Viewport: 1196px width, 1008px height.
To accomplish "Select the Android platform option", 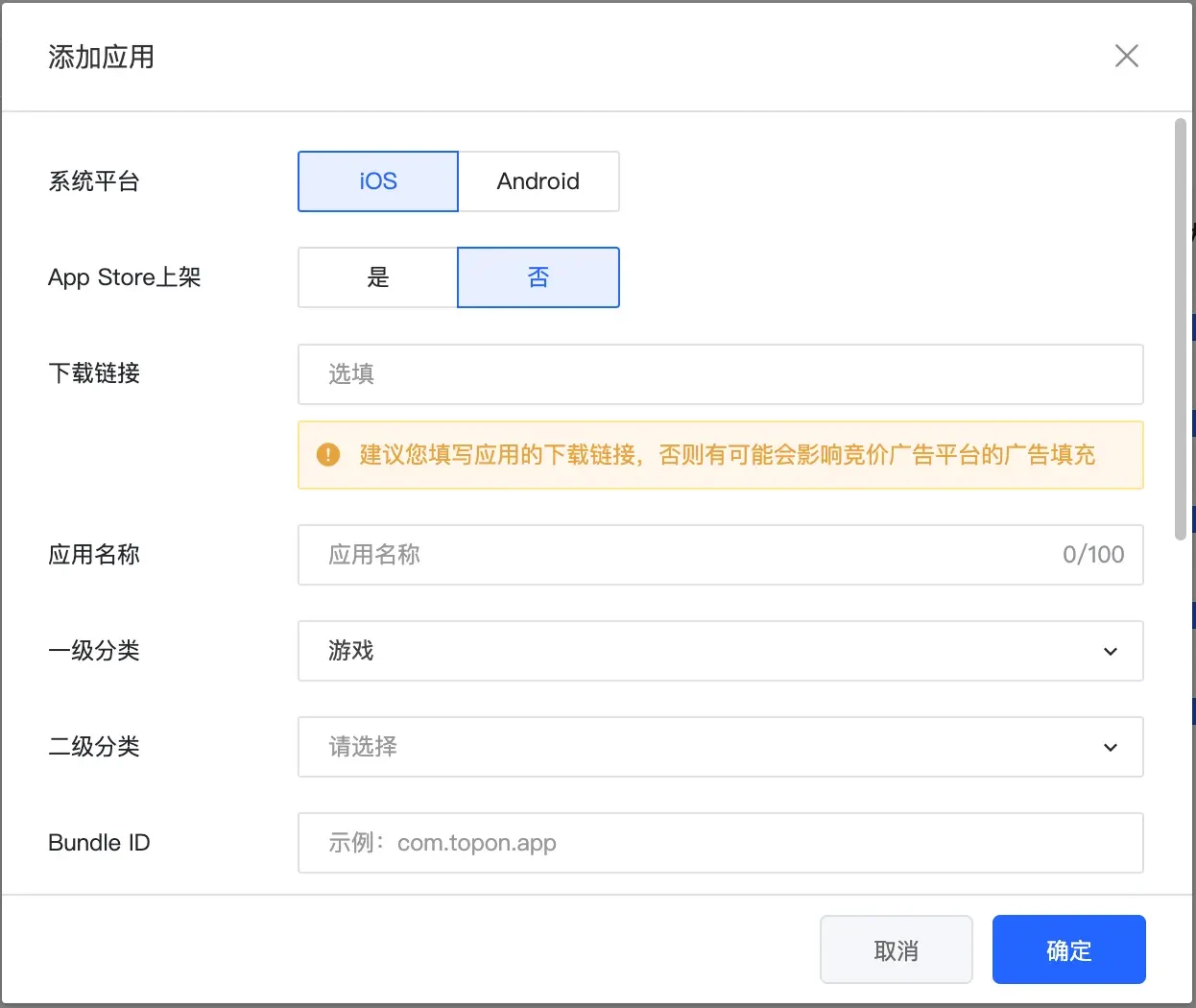I will tap(538, 181).
